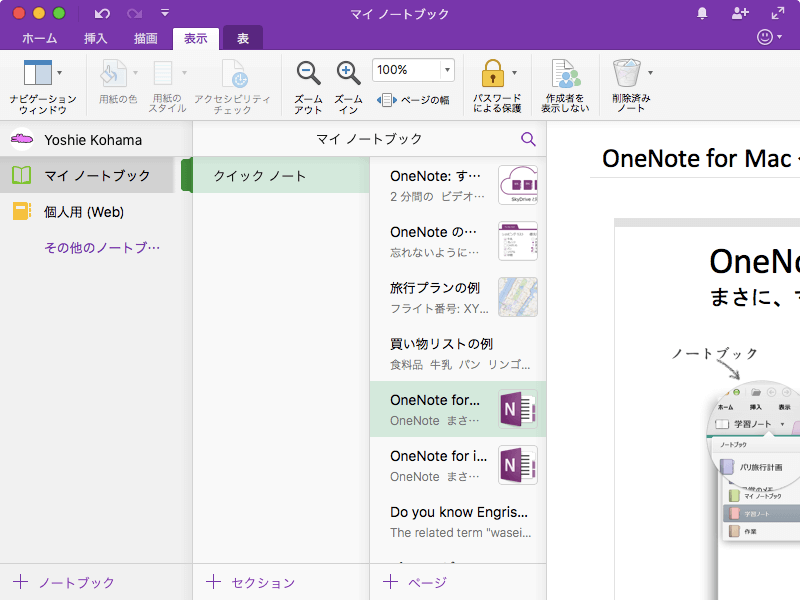800x600 pixels.
Task: Click the Redo arrow in title bar
Action: (135, 14)
